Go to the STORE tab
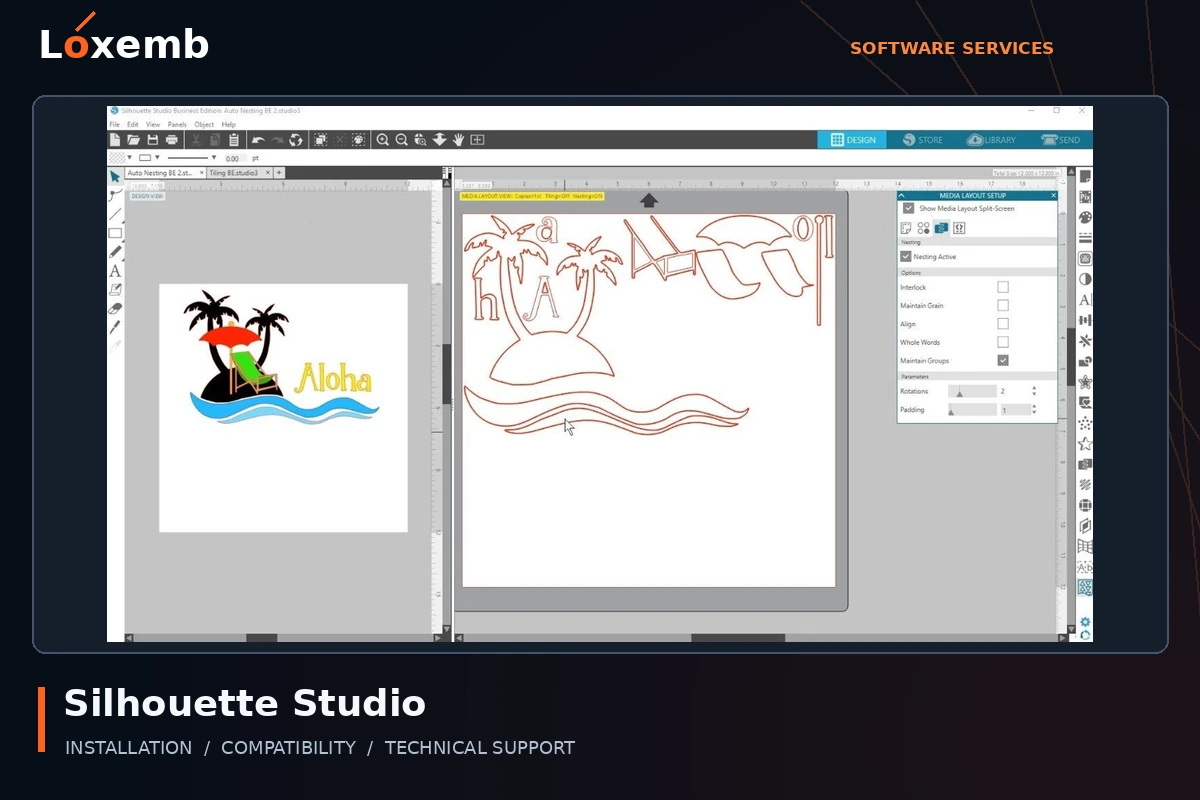The width and height of the screenshot is (1200, 800). [x=922, y=140]
